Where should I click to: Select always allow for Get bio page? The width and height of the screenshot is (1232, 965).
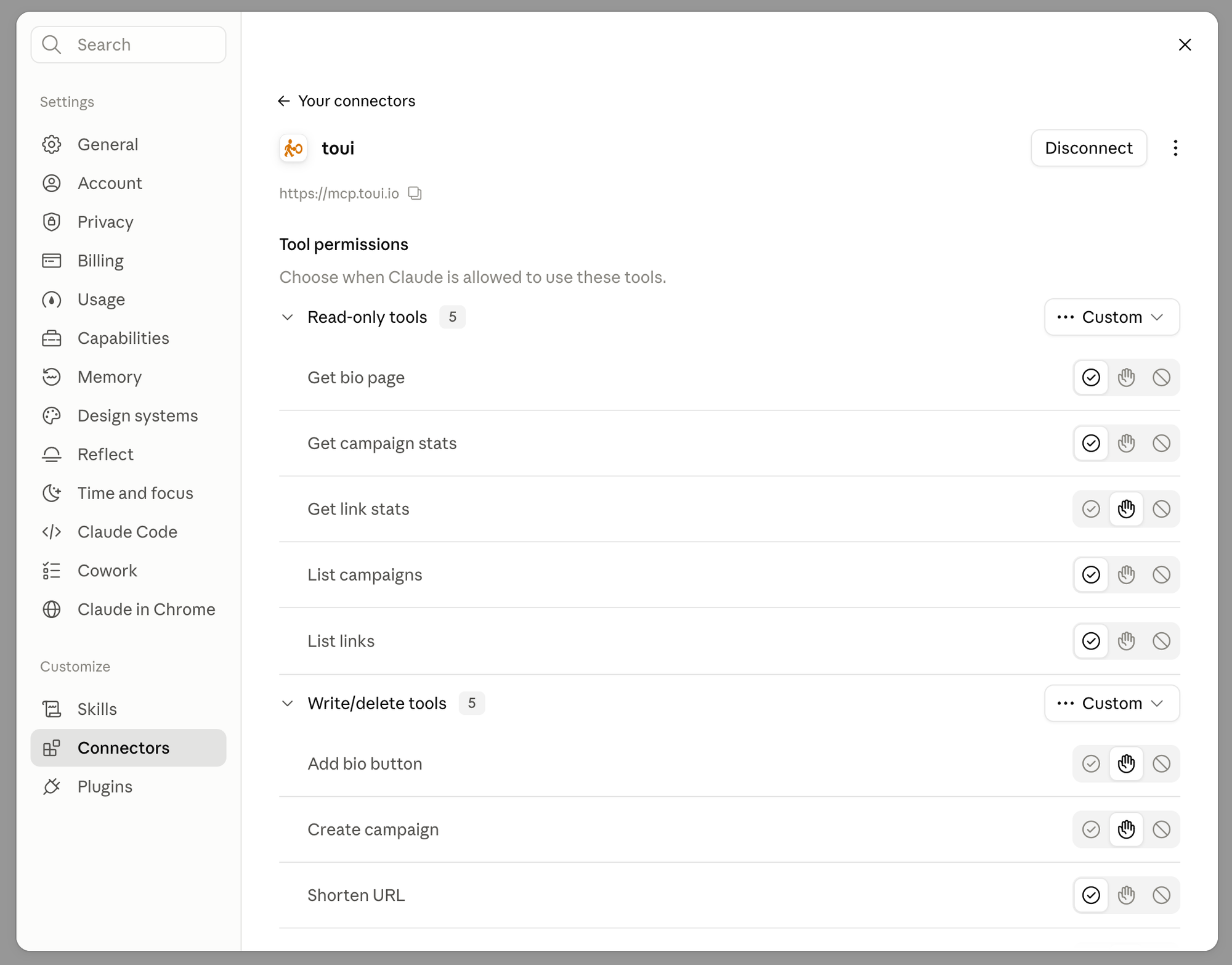click(1091, 377)
